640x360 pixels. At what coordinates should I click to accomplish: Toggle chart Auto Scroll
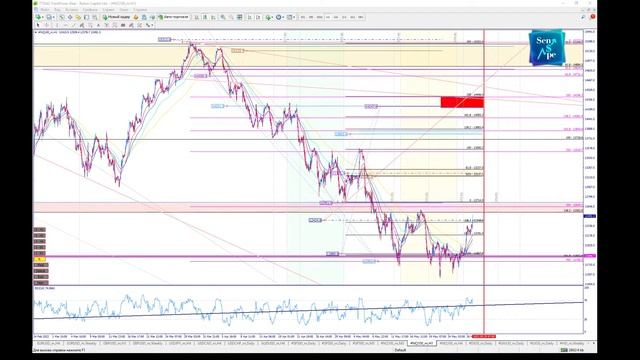[x=249, y=17]
